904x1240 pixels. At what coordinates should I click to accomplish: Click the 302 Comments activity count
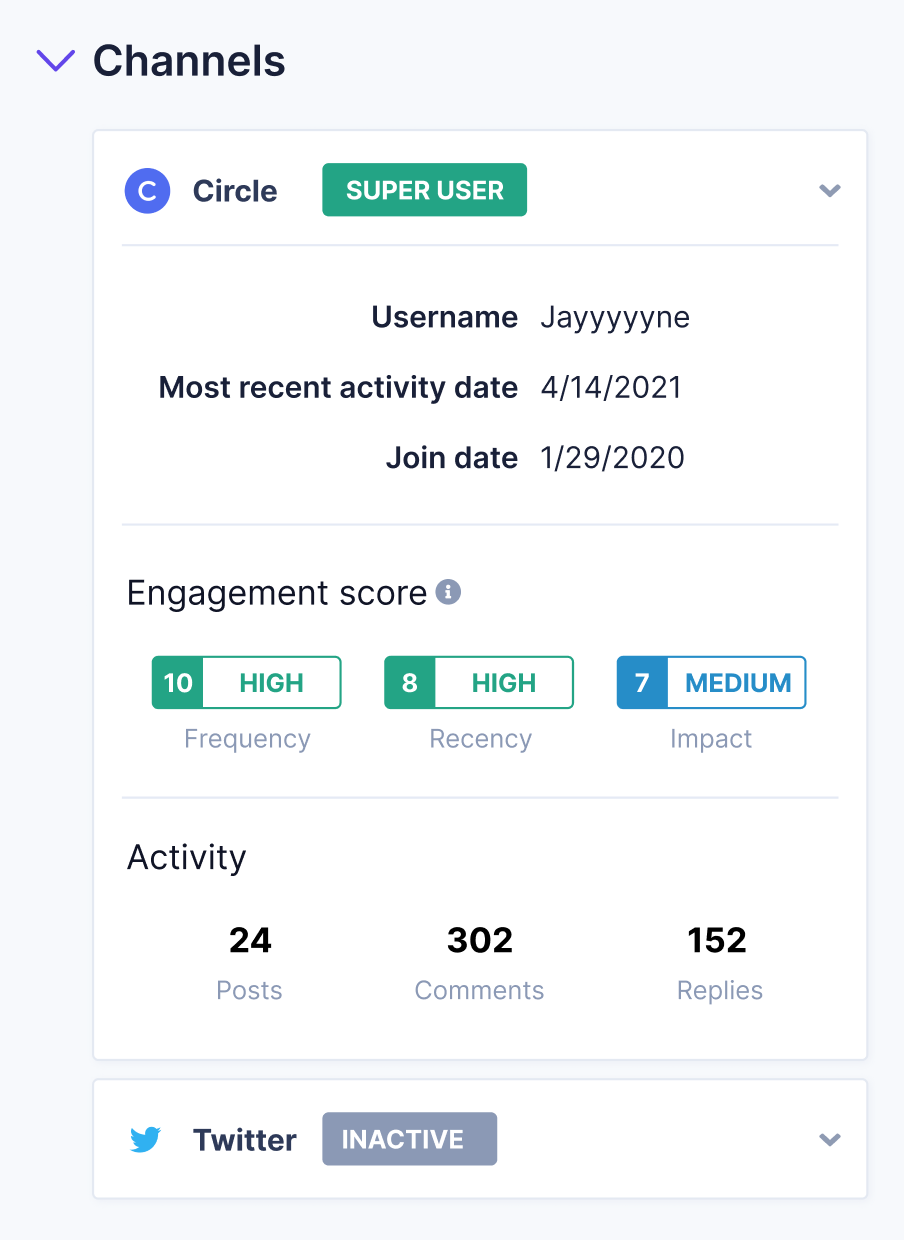[x=480, y=941]
